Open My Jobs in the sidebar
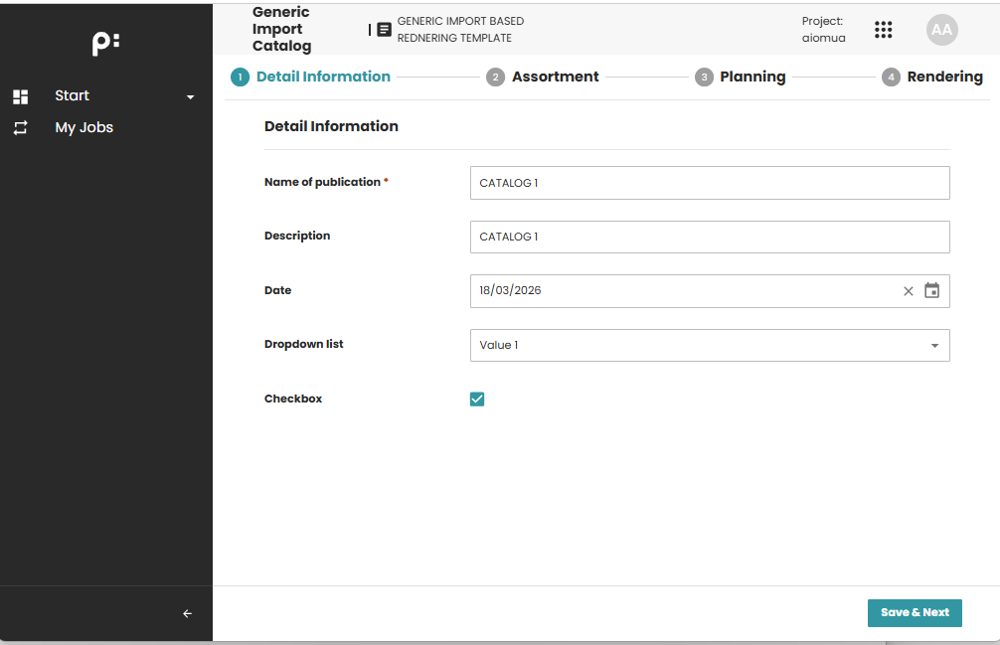Screen dimensions: 1000x645 click(84, 128)
